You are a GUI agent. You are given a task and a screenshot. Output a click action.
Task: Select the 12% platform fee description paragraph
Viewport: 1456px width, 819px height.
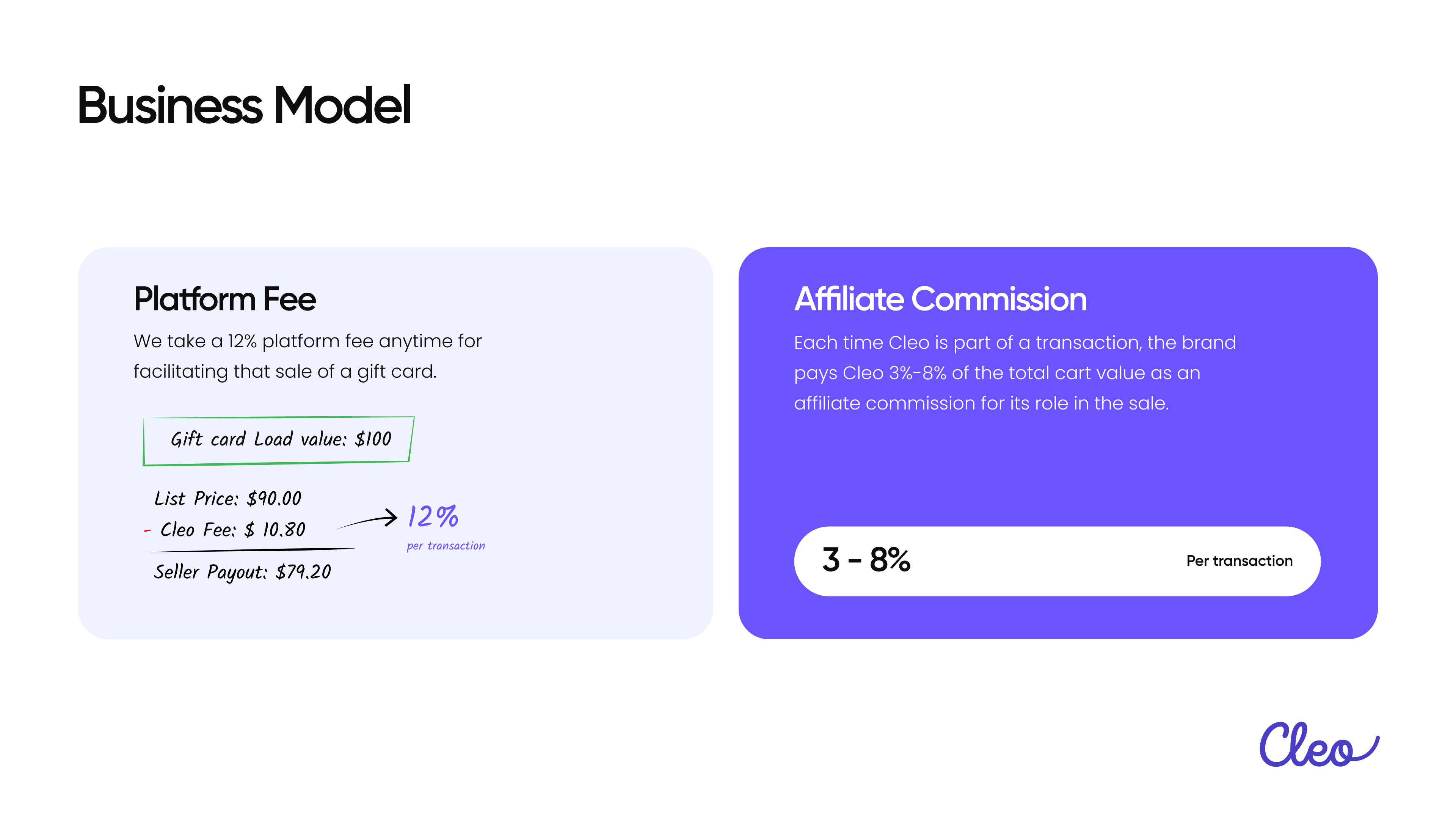pyautogui.click(x=308, y=356)
